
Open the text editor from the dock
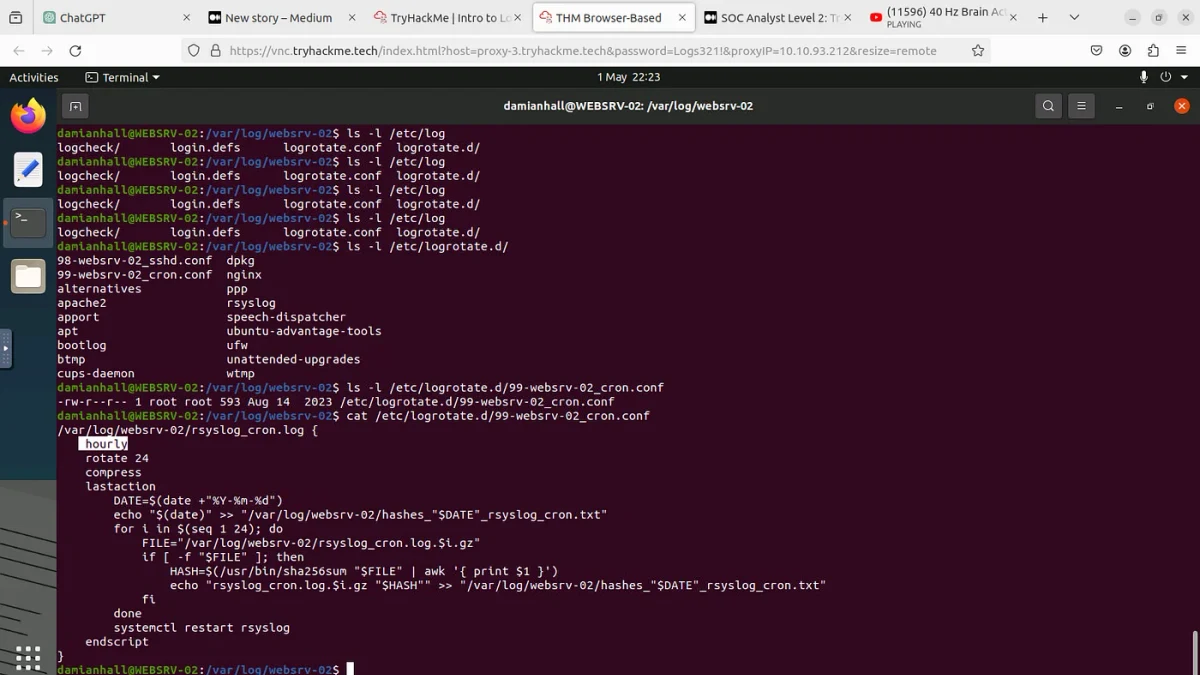pos(28,170)
